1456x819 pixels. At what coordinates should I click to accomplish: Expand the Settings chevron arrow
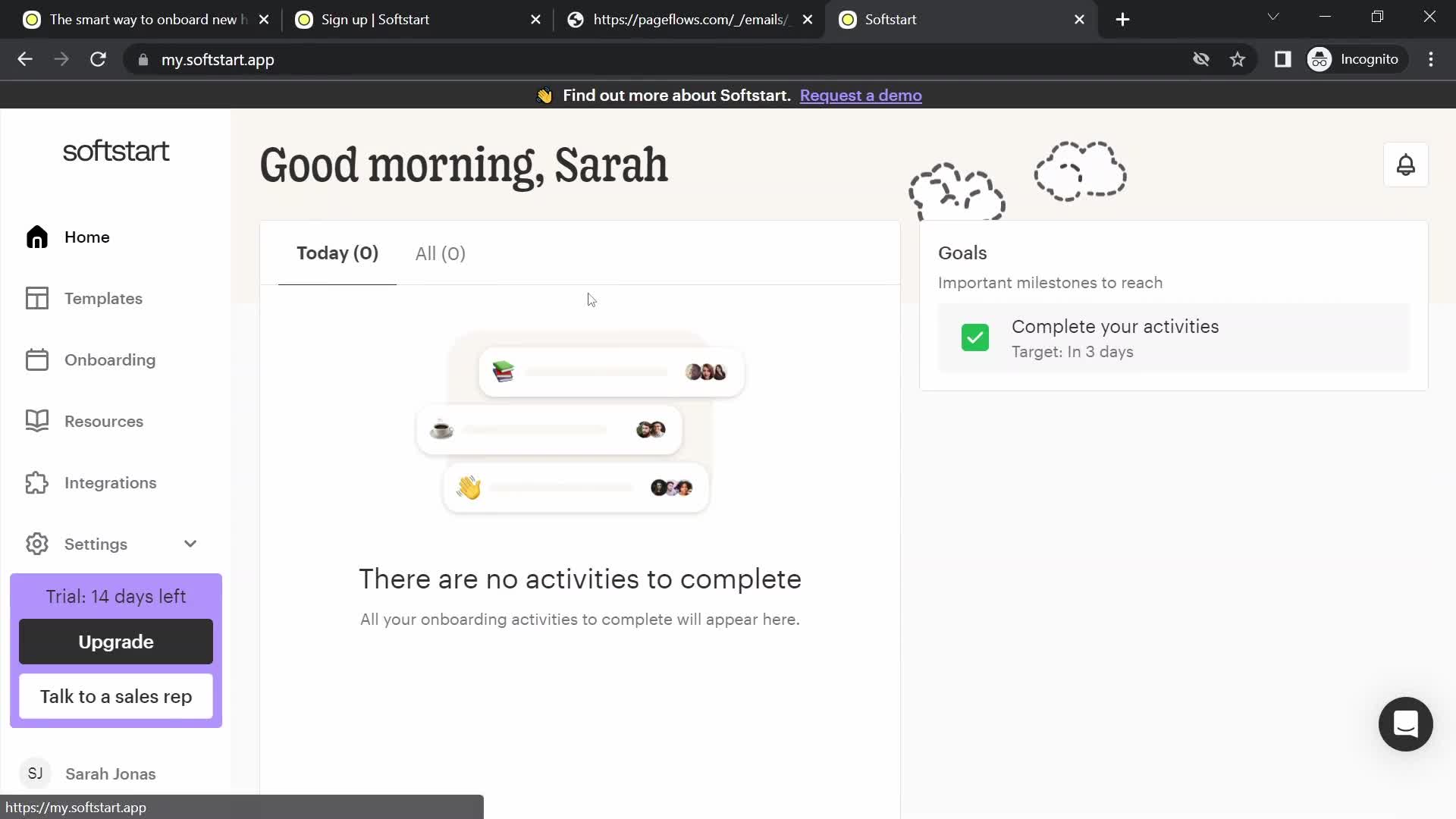tap(190, 544)
